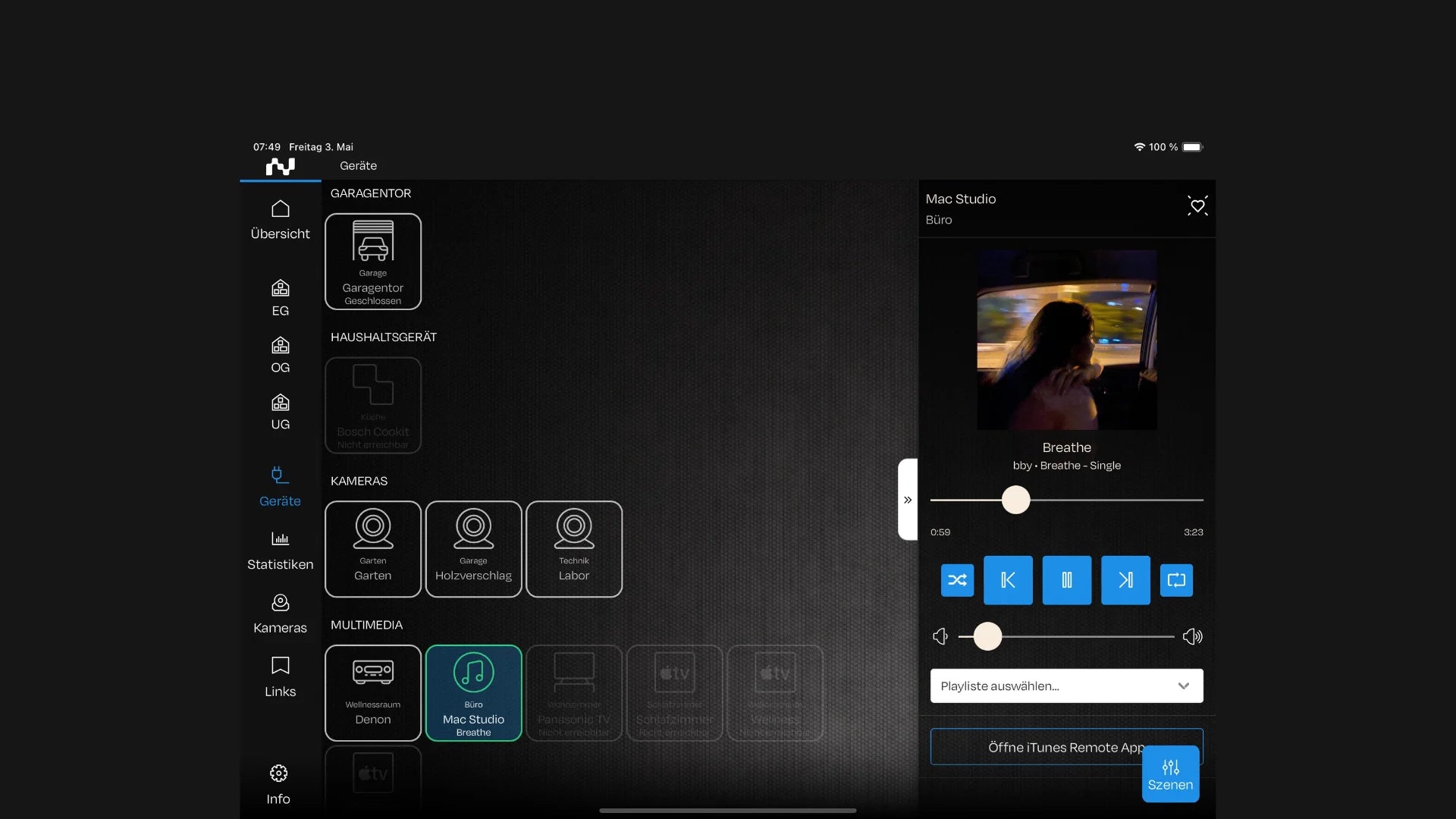Go to Übersicht in sidebar
The image size is (1456, 819).
(280, 220)
